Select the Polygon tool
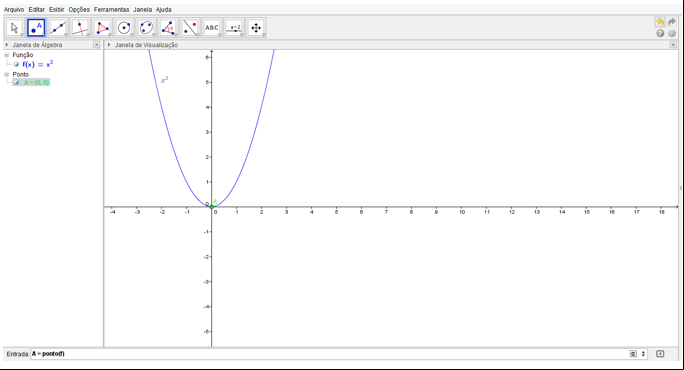This screenshot has height=370, width=684. pos(103,28)
